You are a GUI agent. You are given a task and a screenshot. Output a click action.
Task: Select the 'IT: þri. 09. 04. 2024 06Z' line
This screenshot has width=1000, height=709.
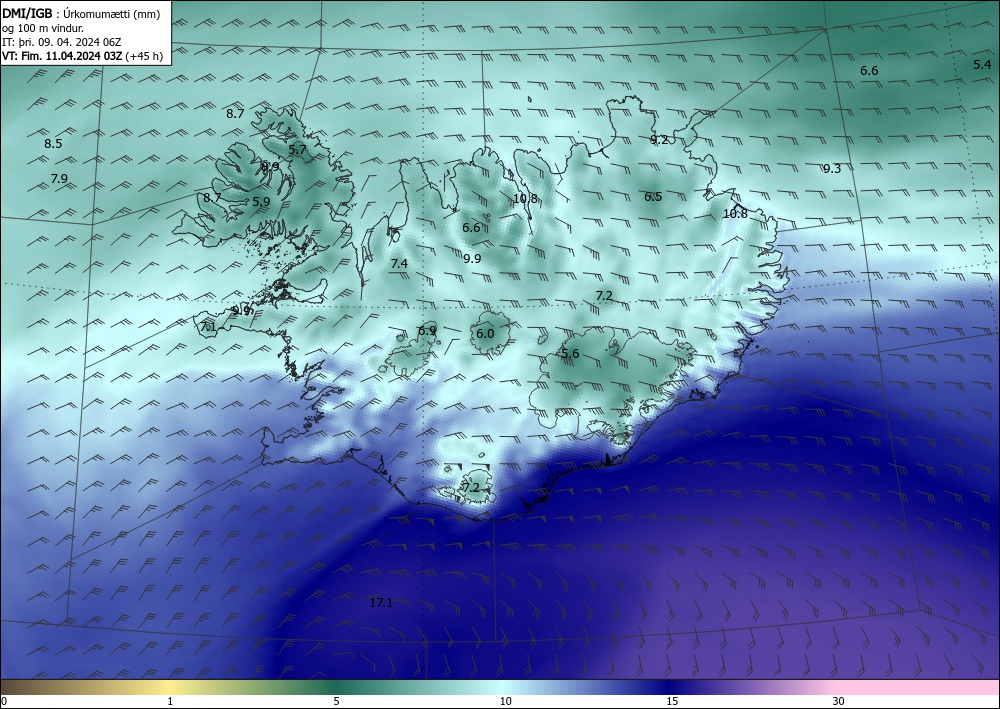click(62, 42)
